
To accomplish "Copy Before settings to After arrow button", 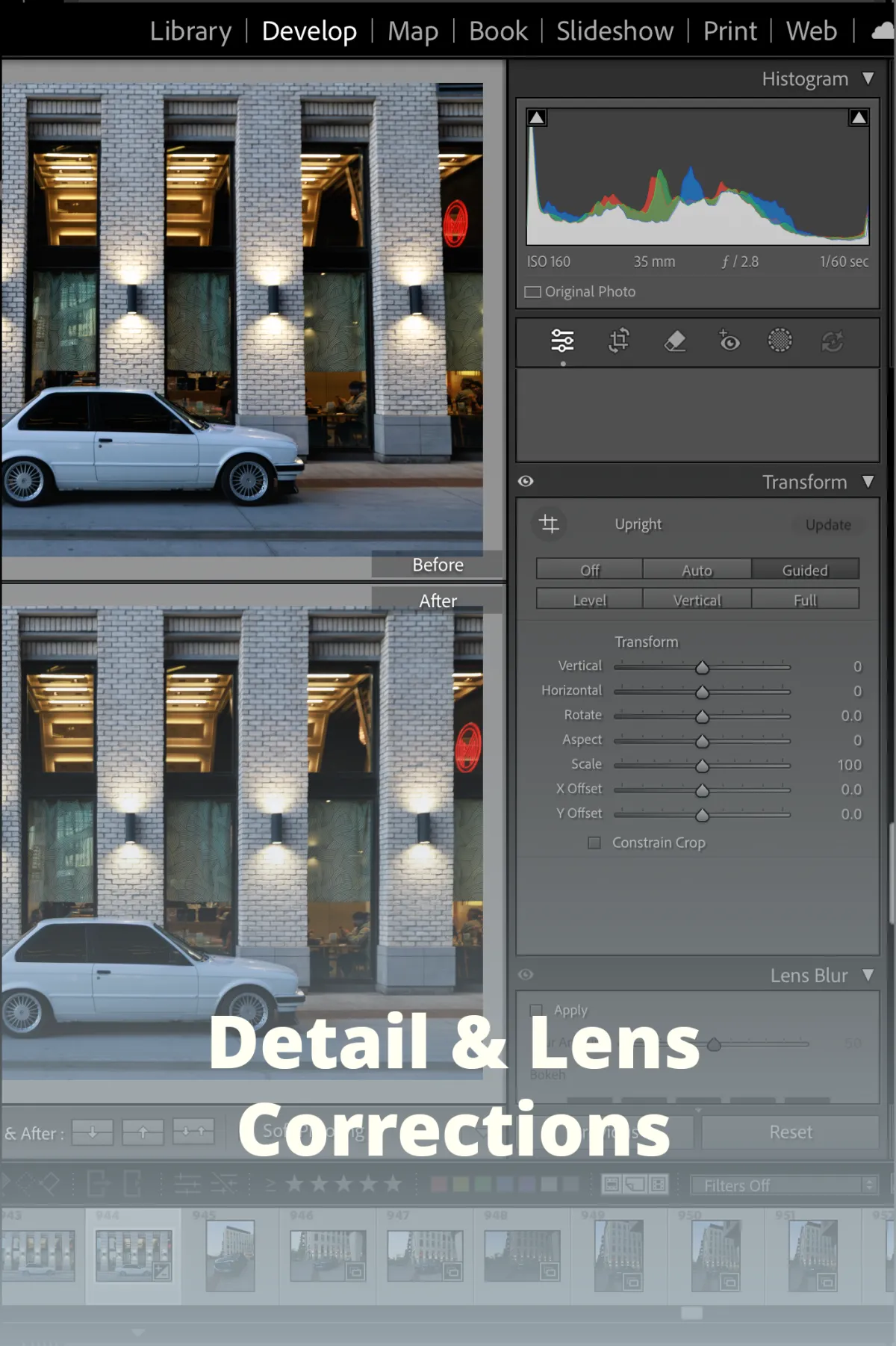I will pos(93,1132).
